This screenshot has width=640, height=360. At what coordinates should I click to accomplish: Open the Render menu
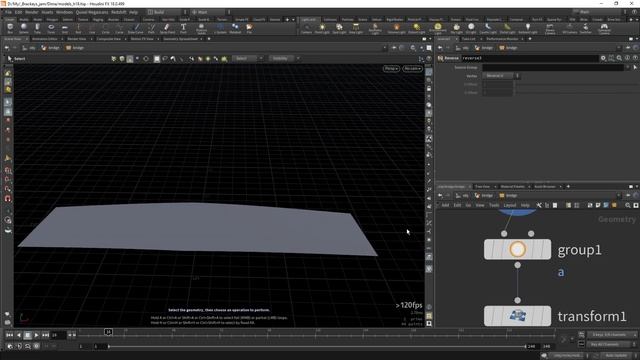coord(31,12)
